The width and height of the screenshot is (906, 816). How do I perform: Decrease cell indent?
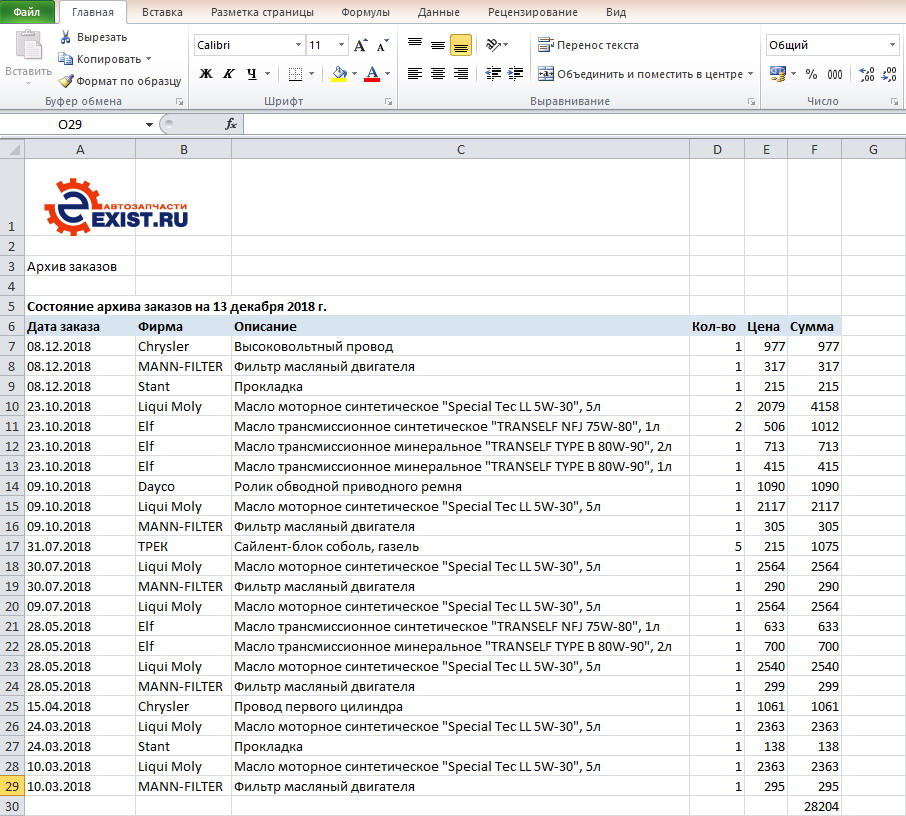coord(493,73)
